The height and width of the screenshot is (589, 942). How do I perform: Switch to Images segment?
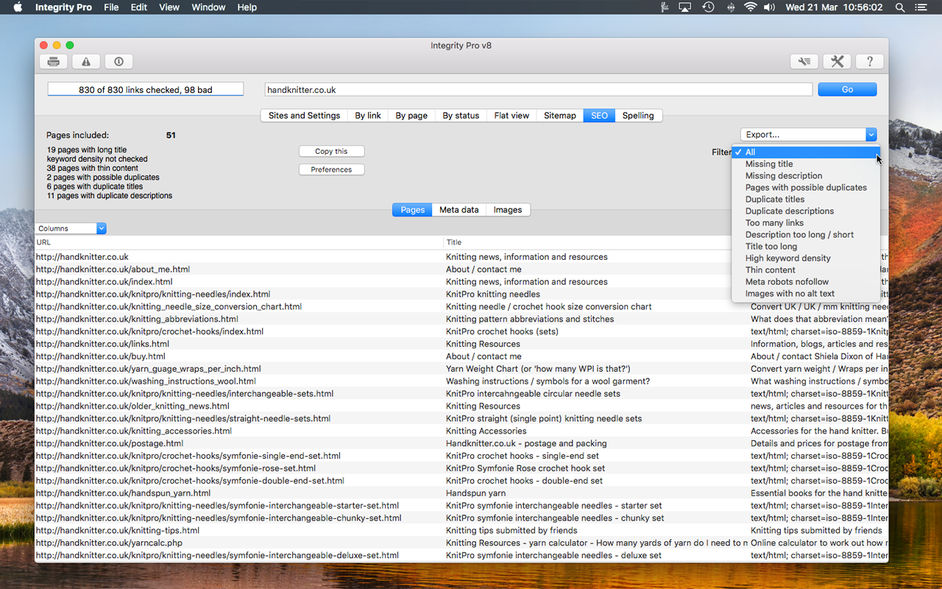[508, 210]
